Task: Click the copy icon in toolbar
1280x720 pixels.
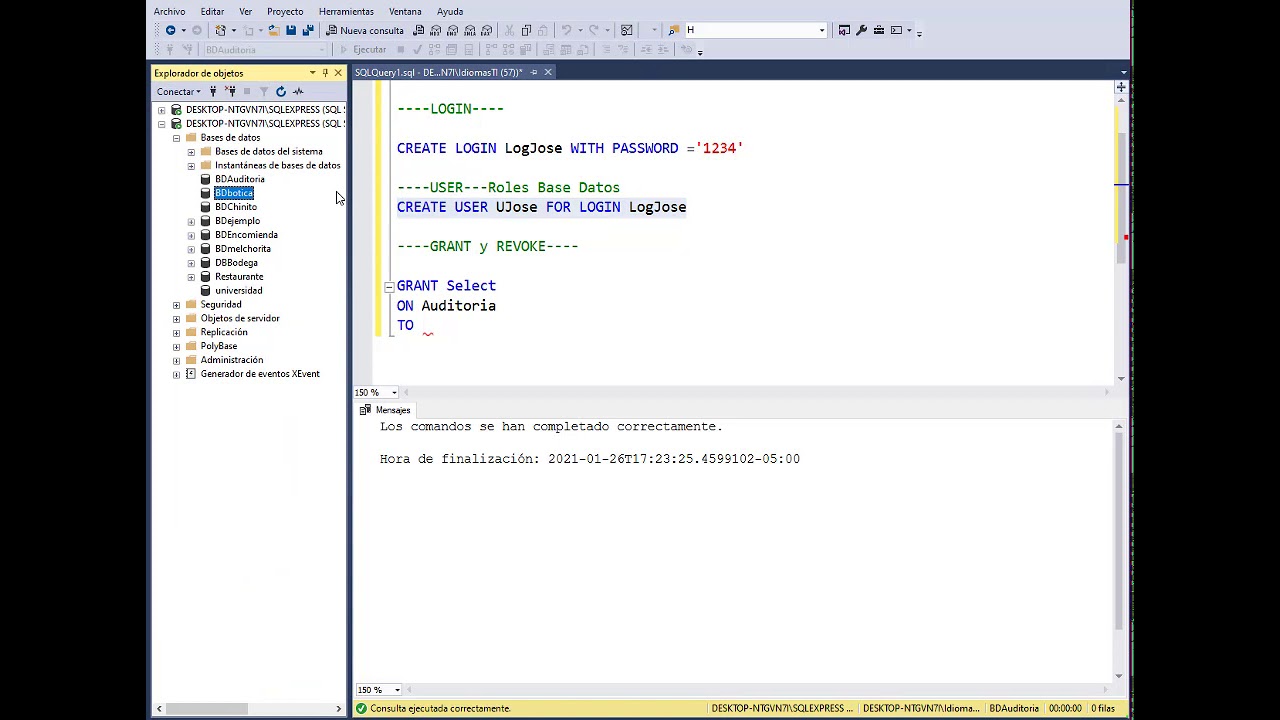Action: click(526, 30)
